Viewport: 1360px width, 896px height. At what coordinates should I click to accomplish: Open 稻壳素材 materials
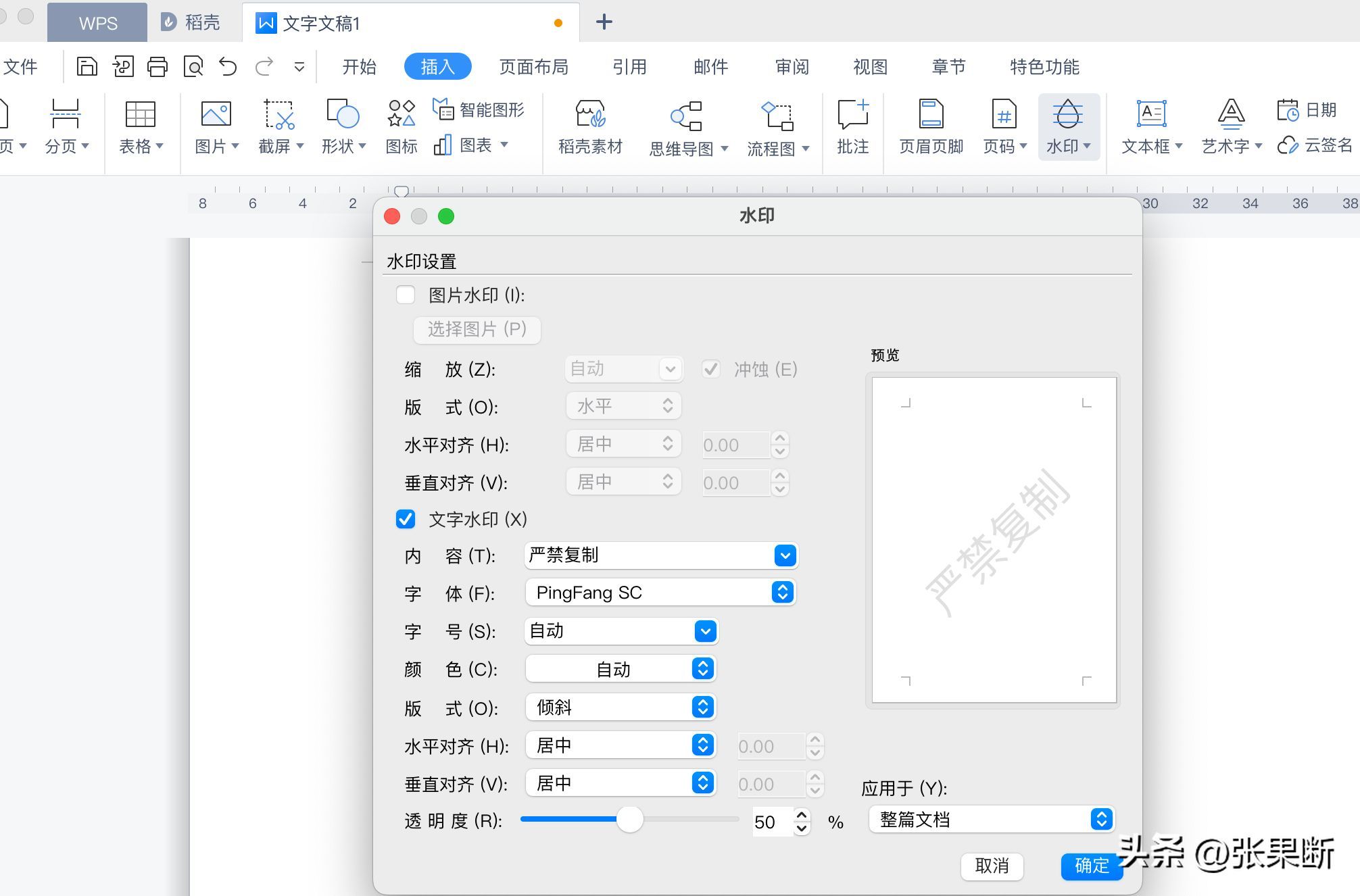click(x=590, y=126)
